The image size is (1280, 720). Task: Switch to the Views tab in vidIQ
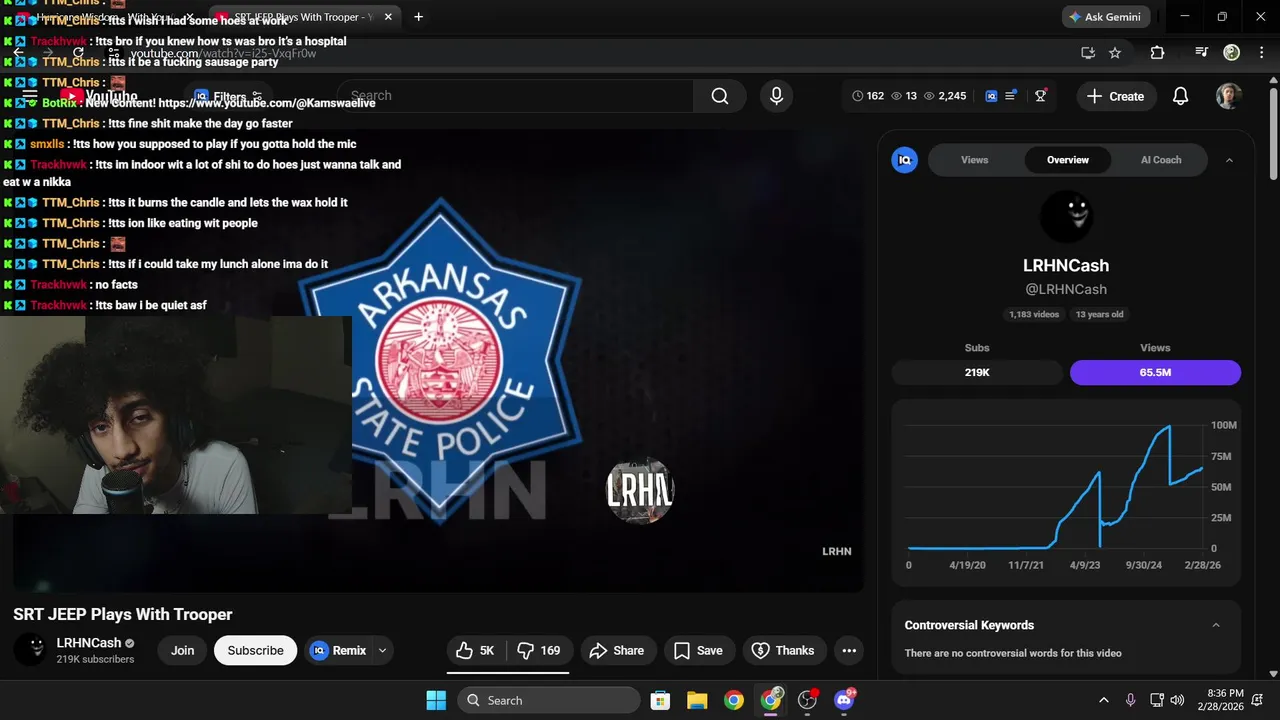point(974,160)
